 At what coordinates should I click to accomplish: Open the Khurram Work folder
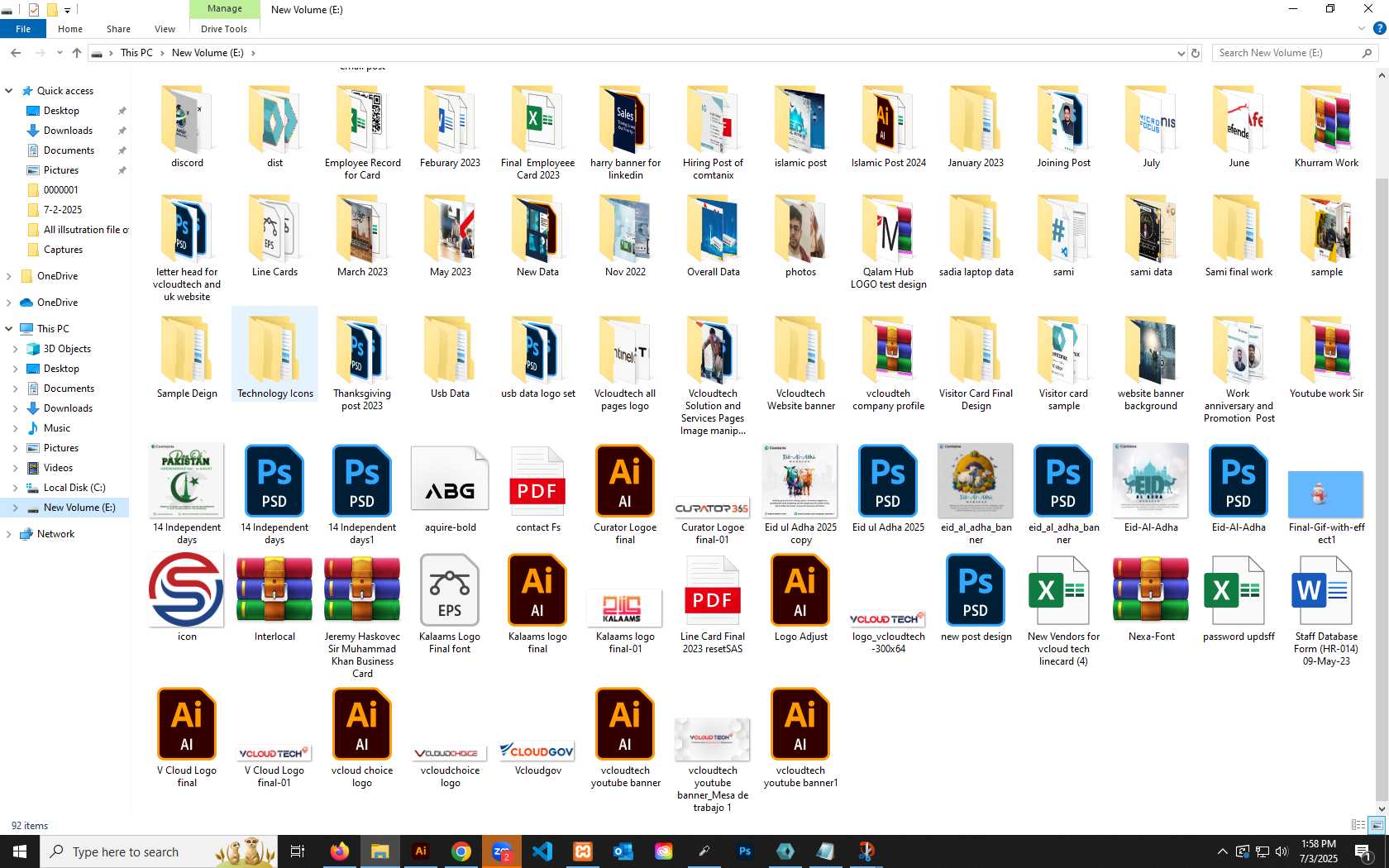[1326, 126]
